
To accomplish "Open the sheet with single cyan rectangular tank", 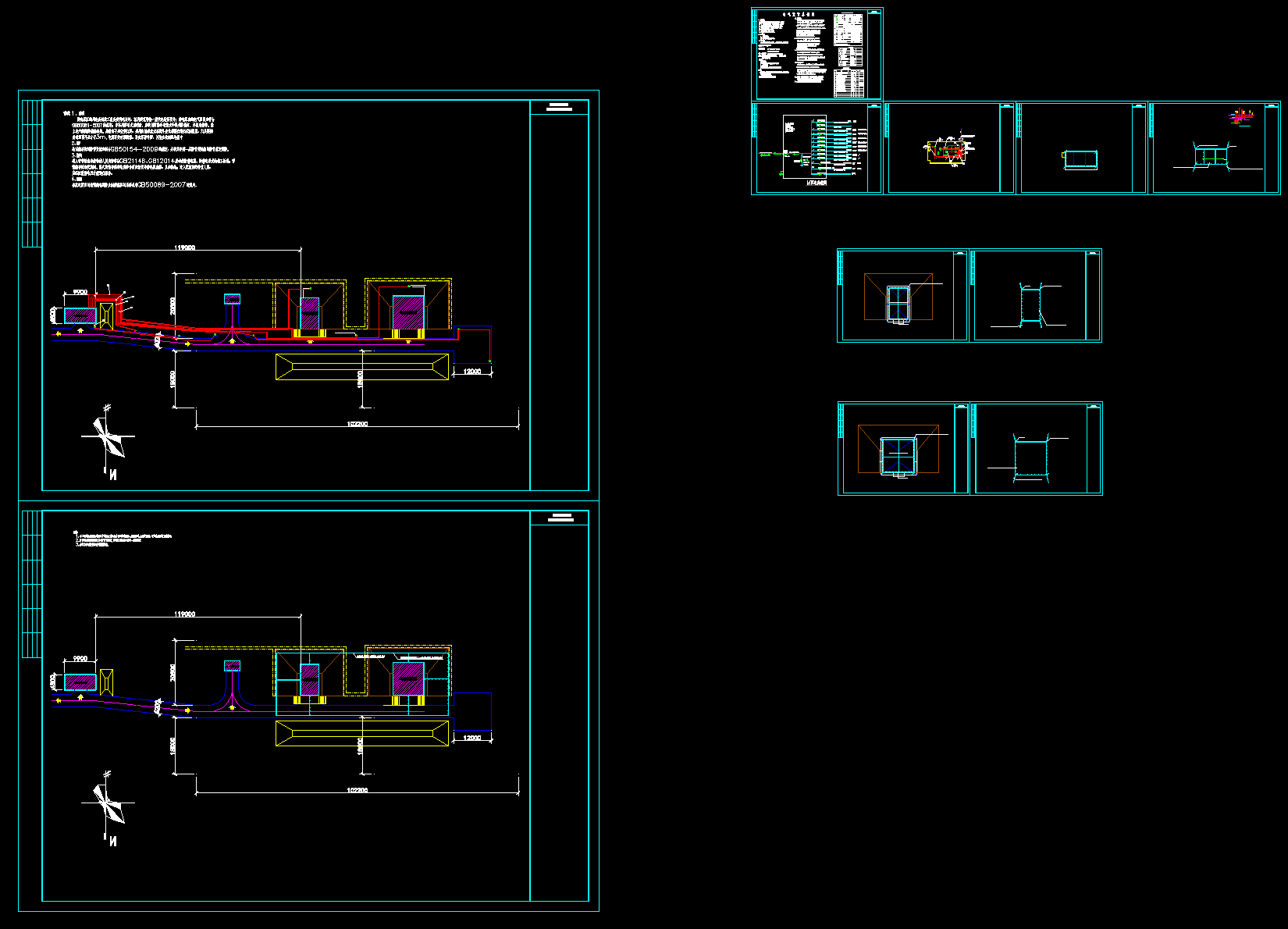I will click(1082, 148).
